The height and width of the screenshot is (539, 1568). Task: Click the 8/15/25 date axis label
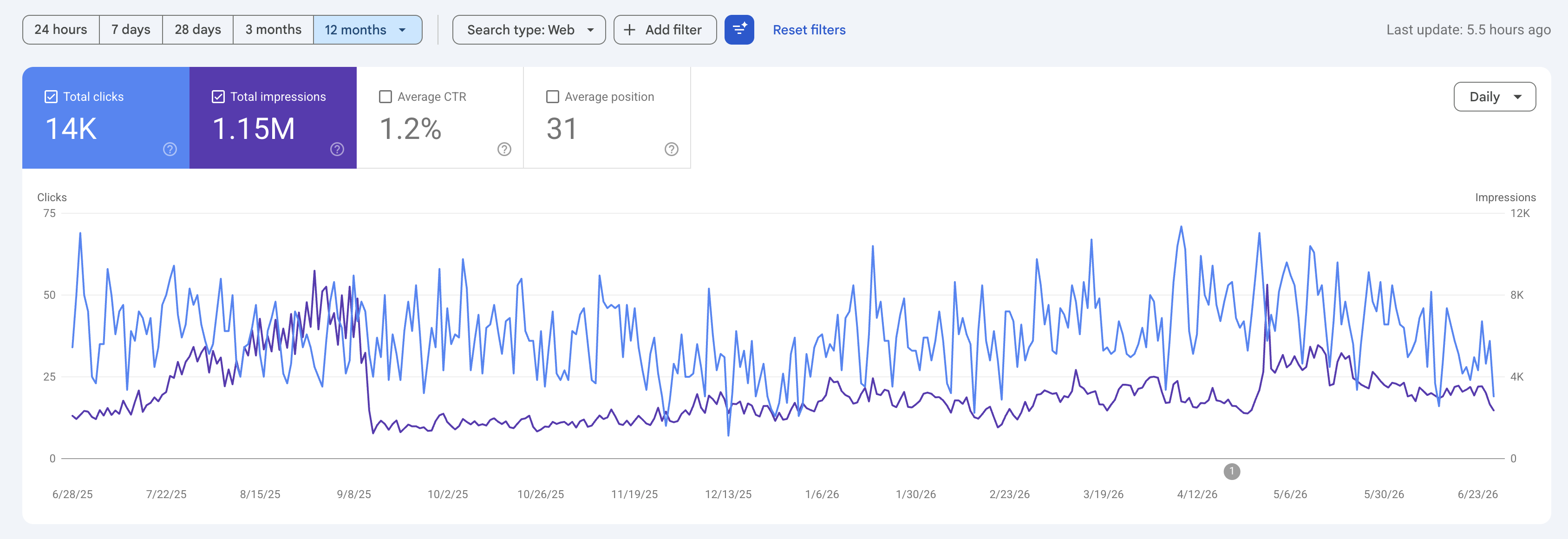click(260, 494)
